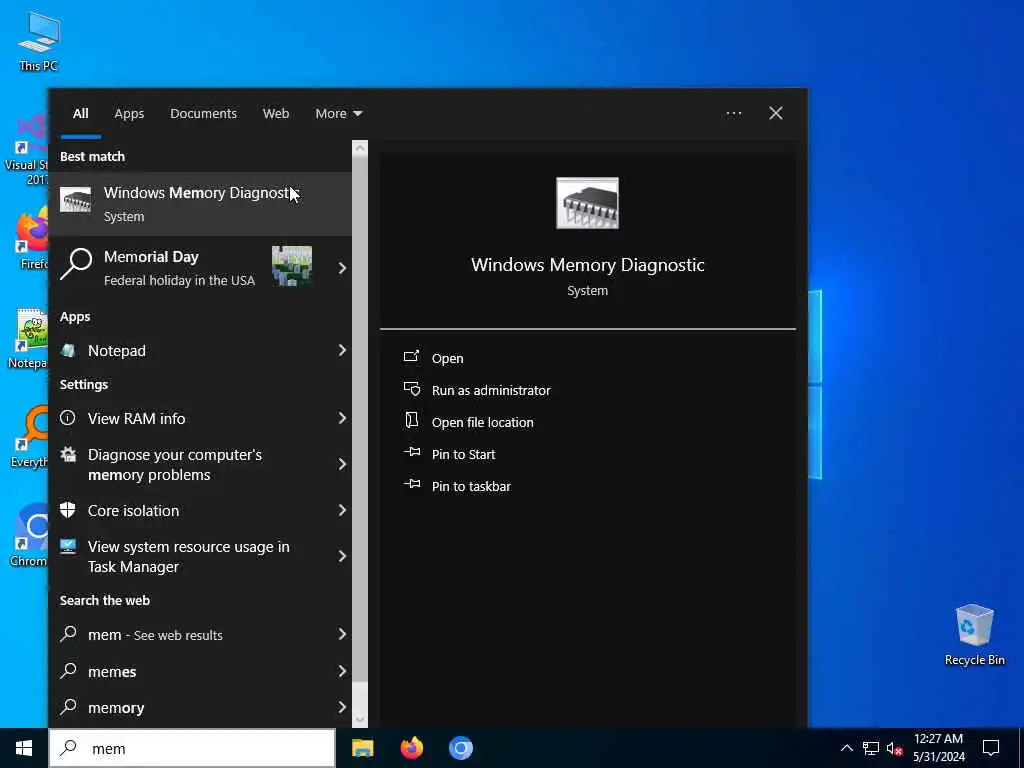Select the Everything desktop shortcut
The image size is (1024, 768).
tap(30, 436)
